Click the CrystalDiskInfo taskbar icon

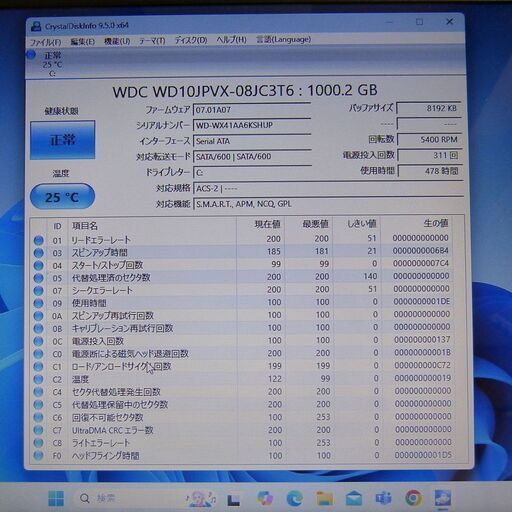click(x=443, y=498)
